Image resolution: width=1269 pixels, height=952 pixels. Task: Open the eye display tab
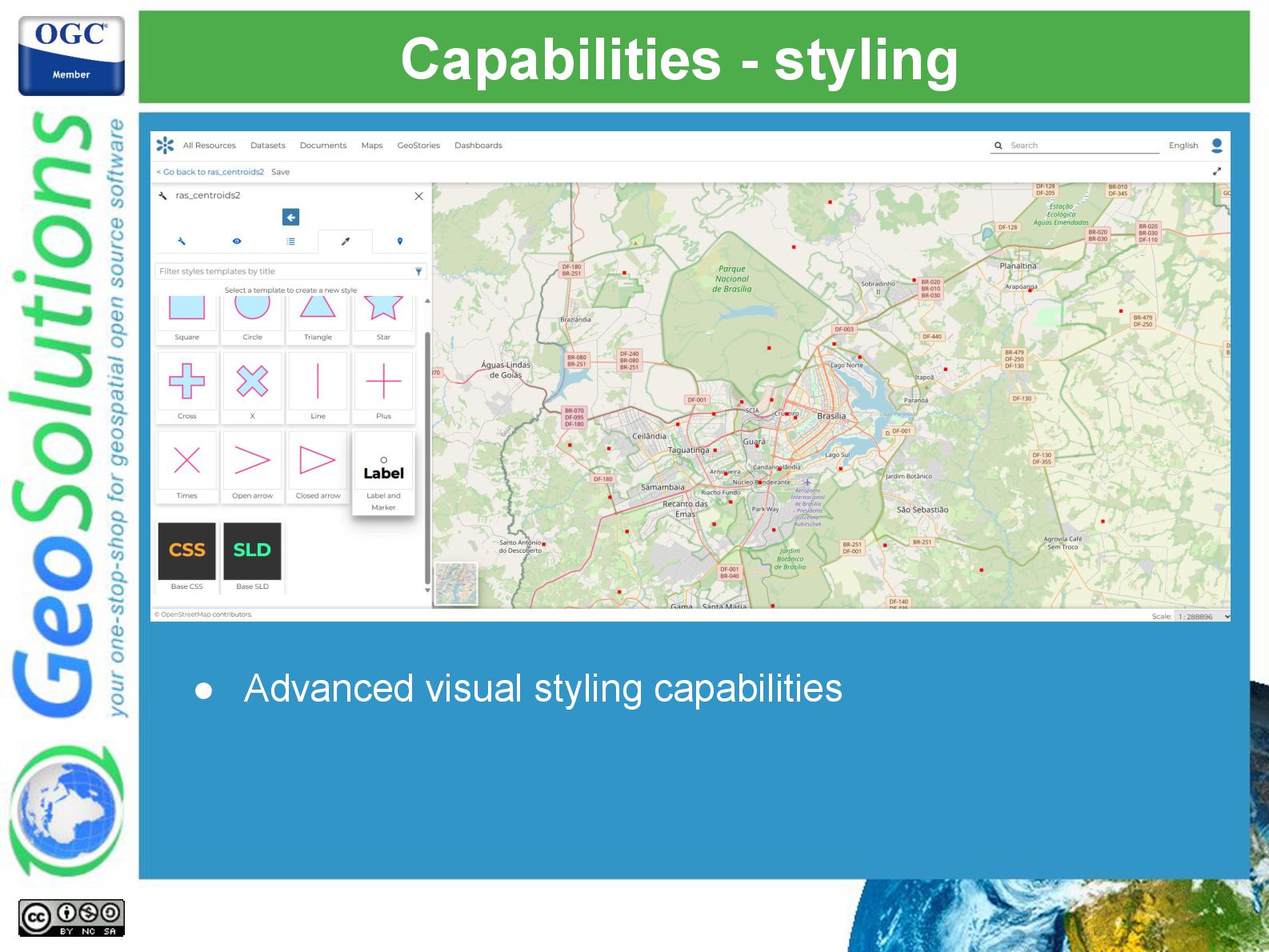(237, 241)
